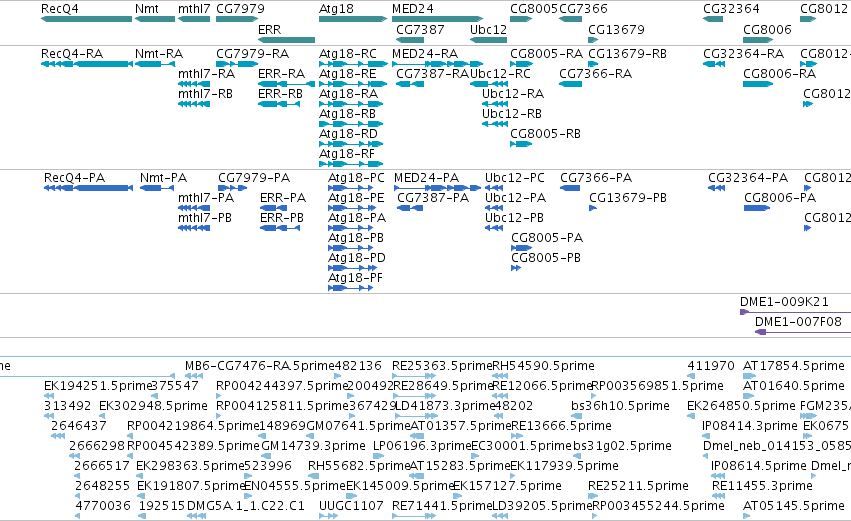Select the CG13679-PB protein label
Screen dimensions: 851x521
tap(628, 198)
